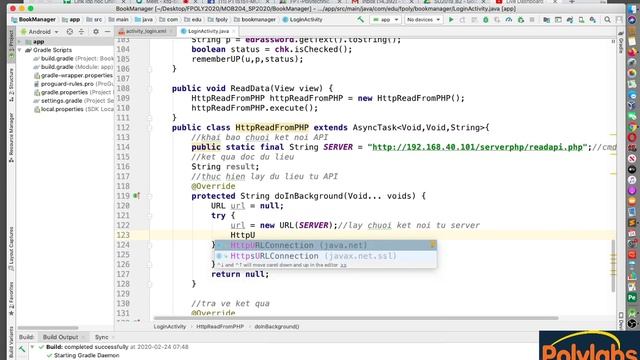Click the editor horizontal scrollbar
Viewport: 640px width, 360px height.
point(356,318)
